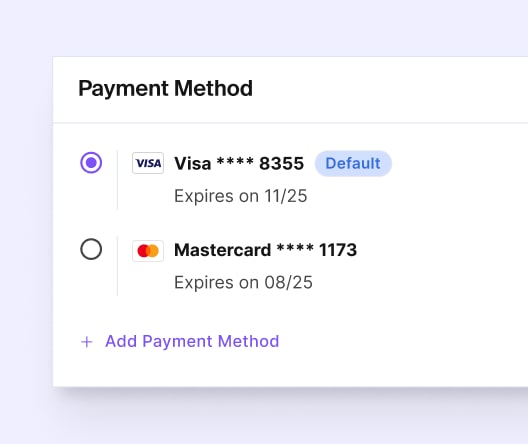Image resolution: width=528 pixels, height=444 pixels.
Task: Open the Add Payment Method link
Action: [192, 341]
